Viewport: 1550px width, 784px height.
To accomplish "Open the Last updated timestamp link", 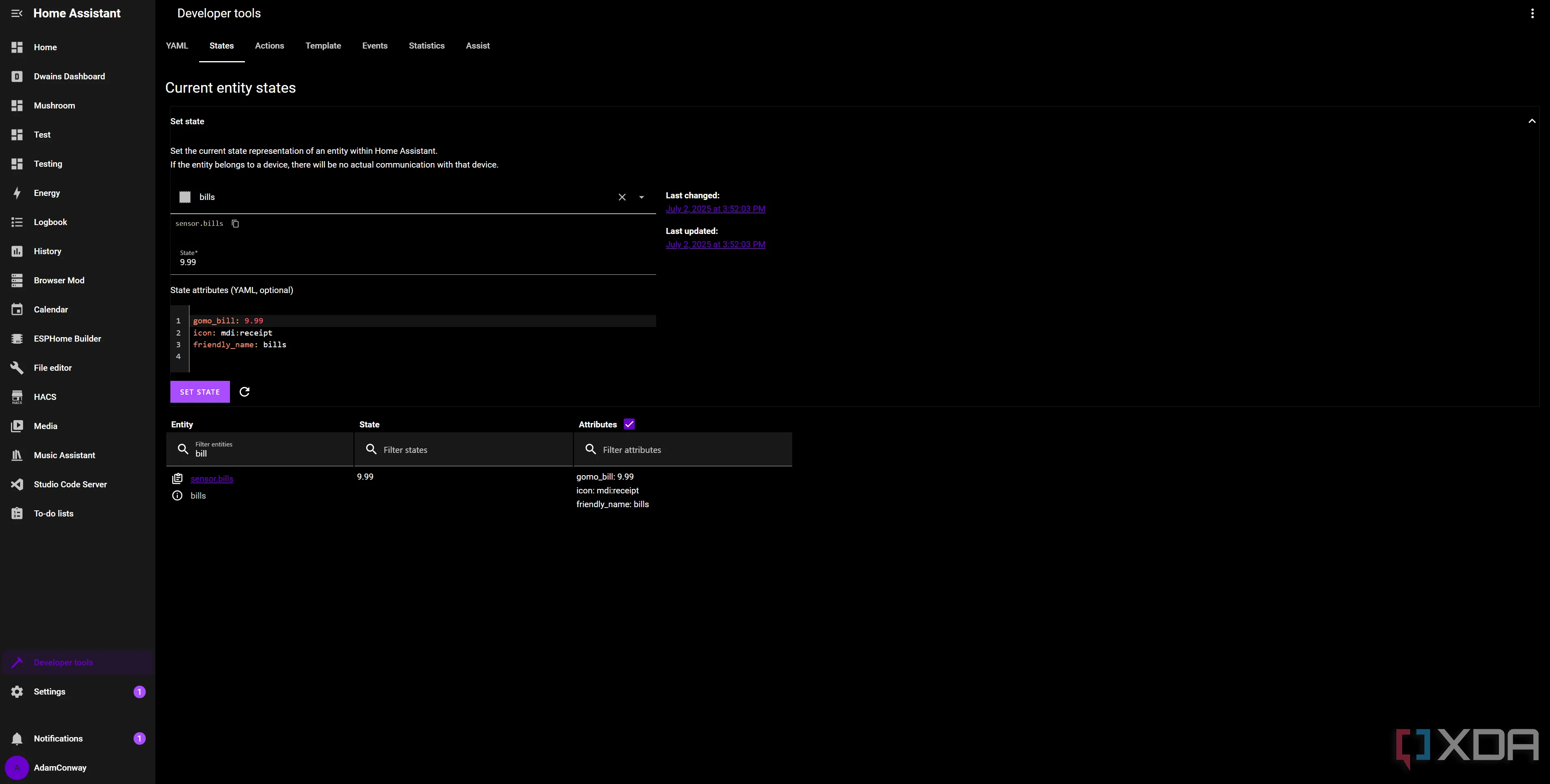I will 715,244.
